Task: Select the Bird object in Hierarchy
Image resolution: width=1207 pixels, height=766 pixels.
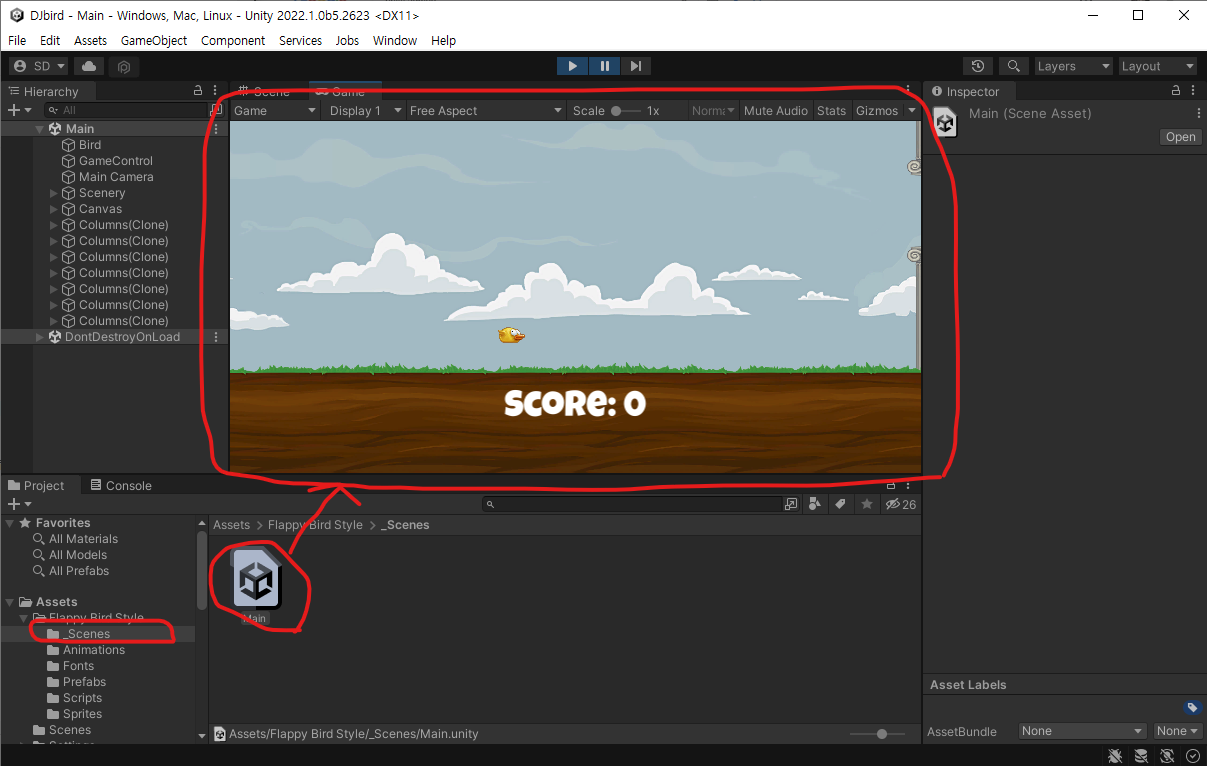Action: tap(90, 145)
